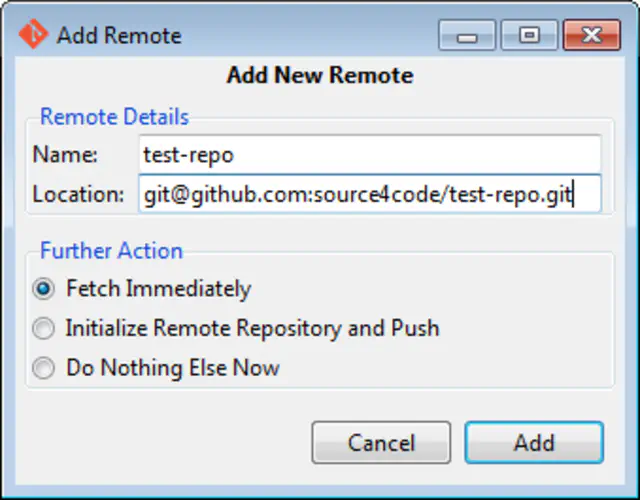Enable the Do Nothing Else Now option
This screenshot has height=500, width=640.
pyautogui.click(x=43, y=368)
